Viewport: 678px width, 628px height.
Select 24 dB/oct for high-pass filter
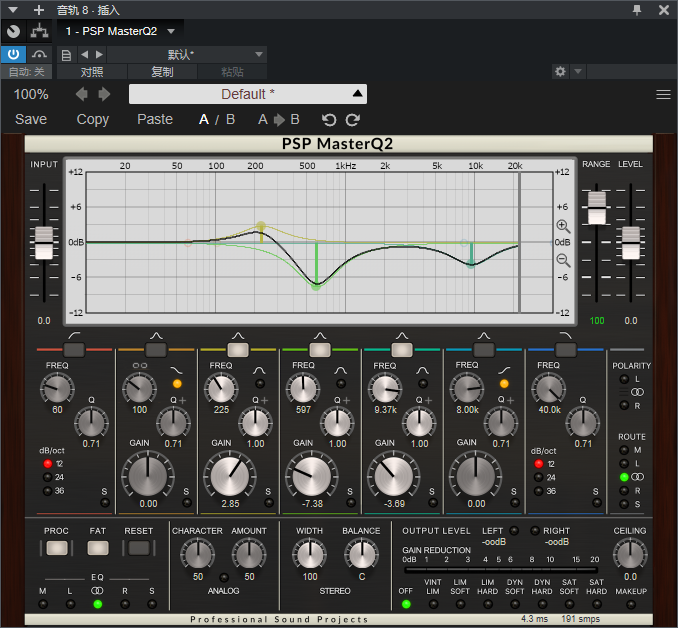(48, 477)
